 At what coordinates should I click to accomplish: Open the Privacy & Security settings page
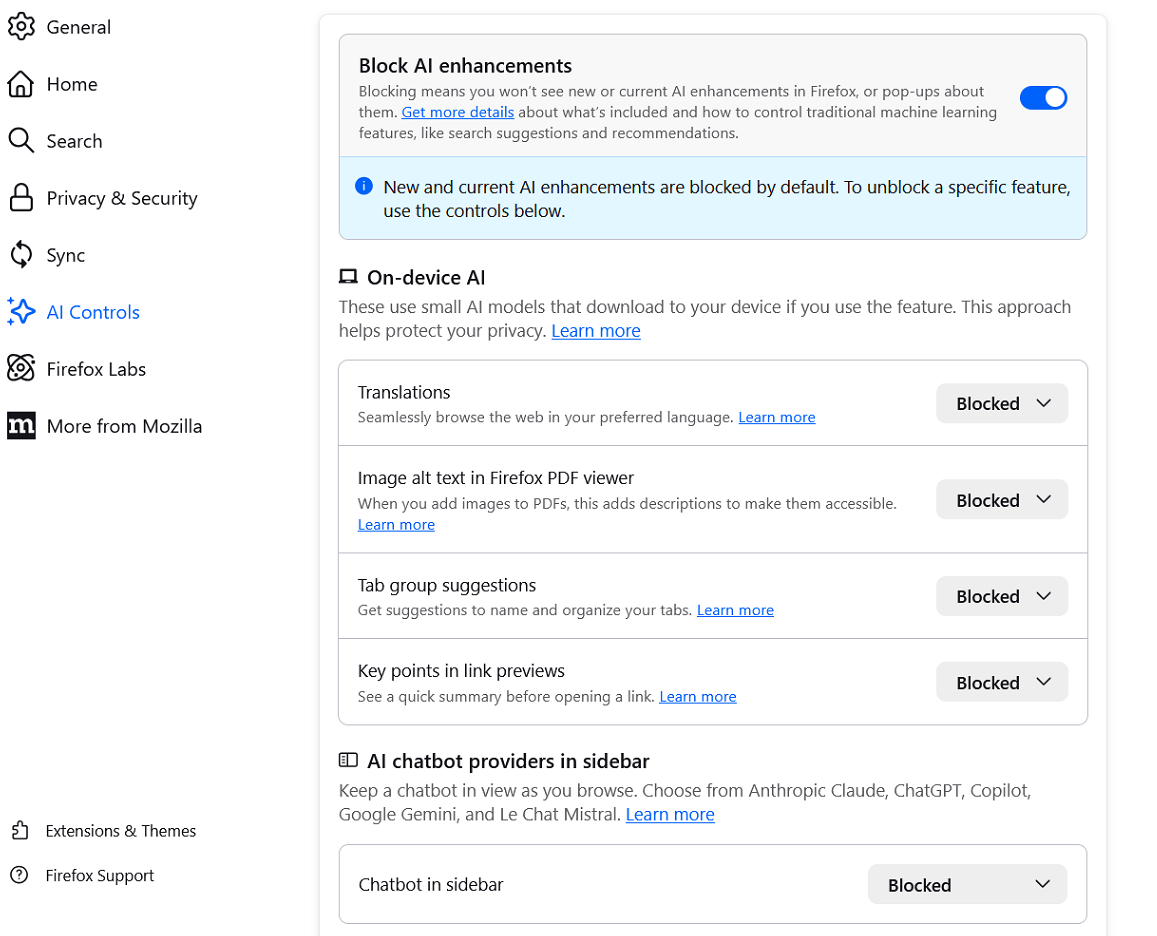[122, 198]
